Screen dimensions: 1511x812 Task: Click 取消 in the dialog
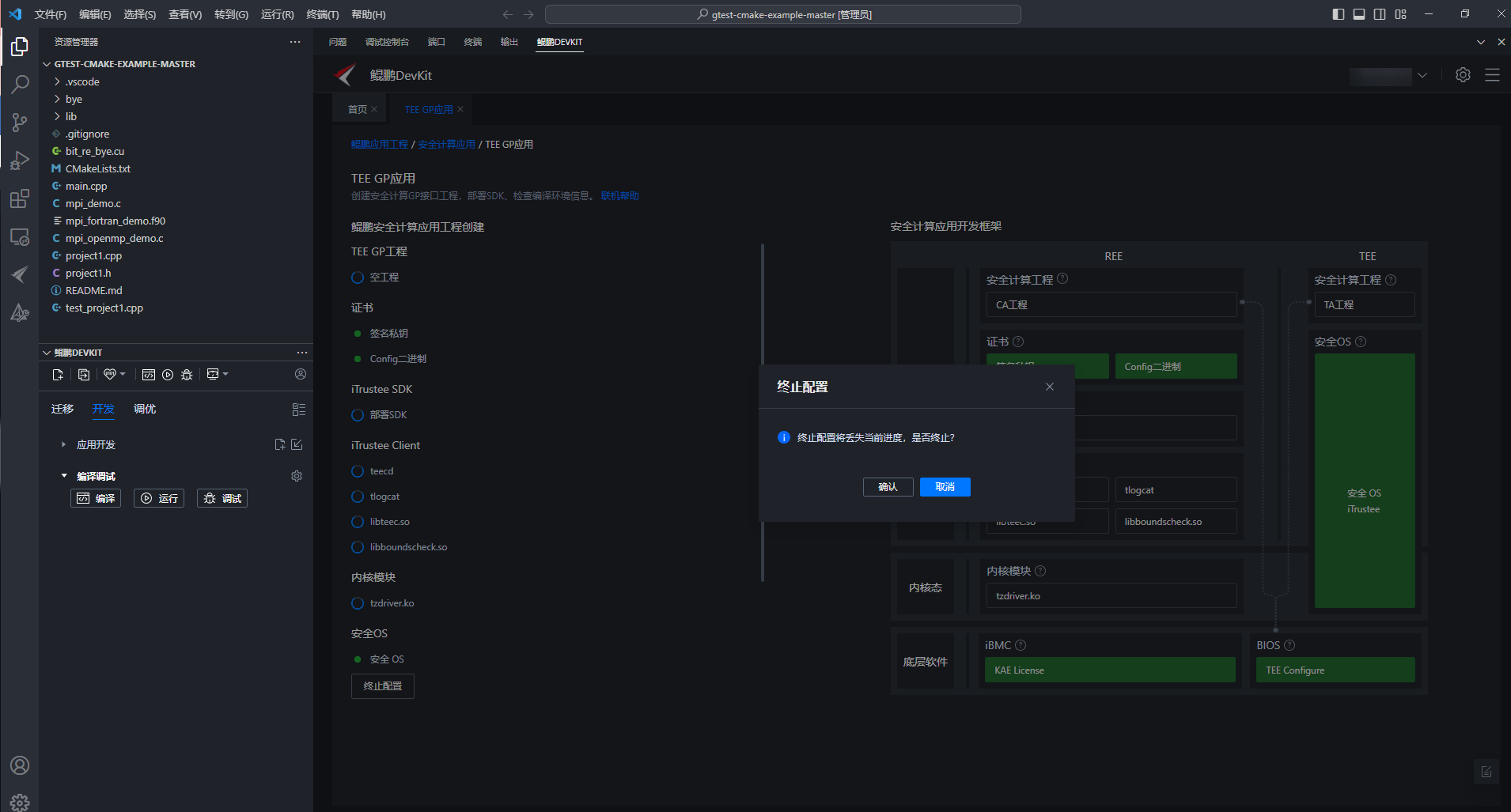[x=945, y=487]
